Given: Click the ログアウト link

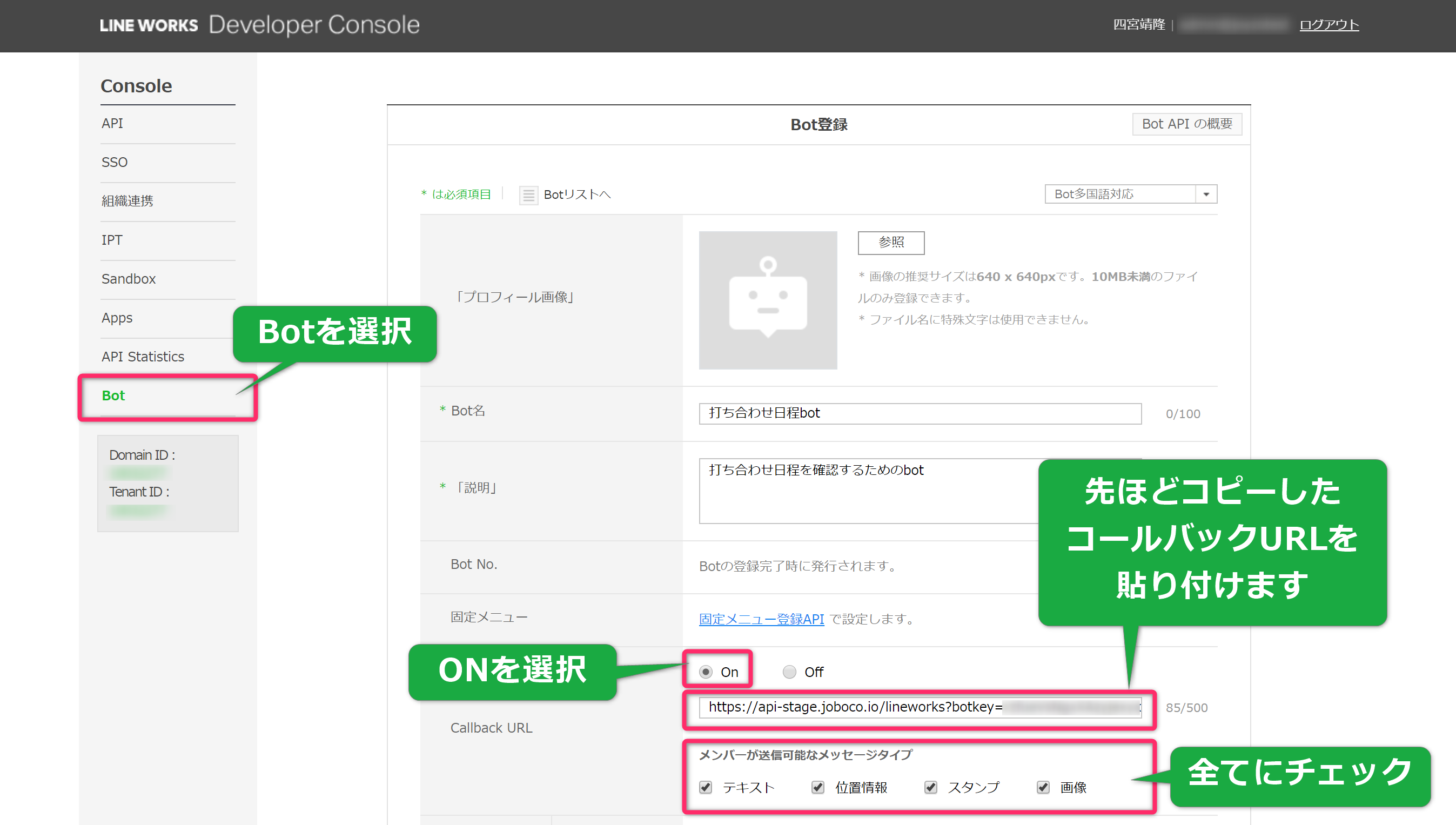Looking at the screenshot, I should (x=1328, y=25).
